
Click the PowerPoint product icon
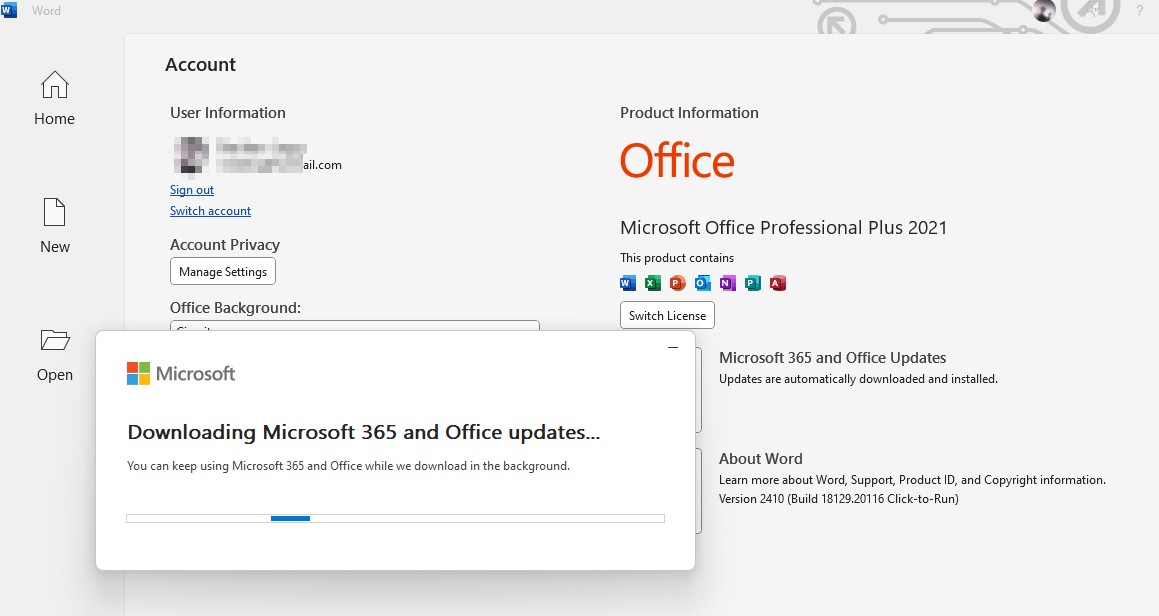coord(678,282)
